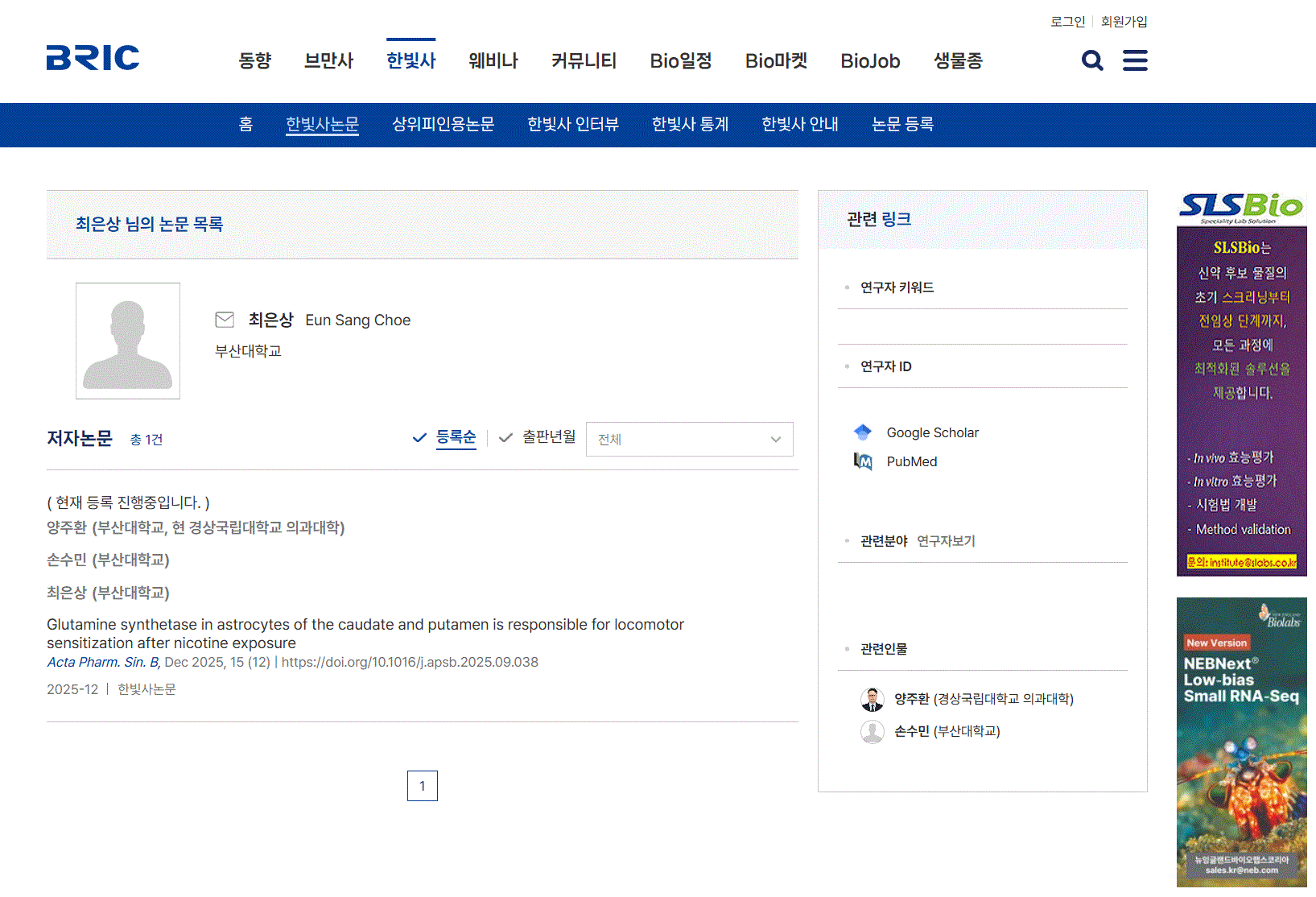The height and width of the screenshot is (897, 1316).
Task: Click the BRIC logo
Action: [93, 58]
